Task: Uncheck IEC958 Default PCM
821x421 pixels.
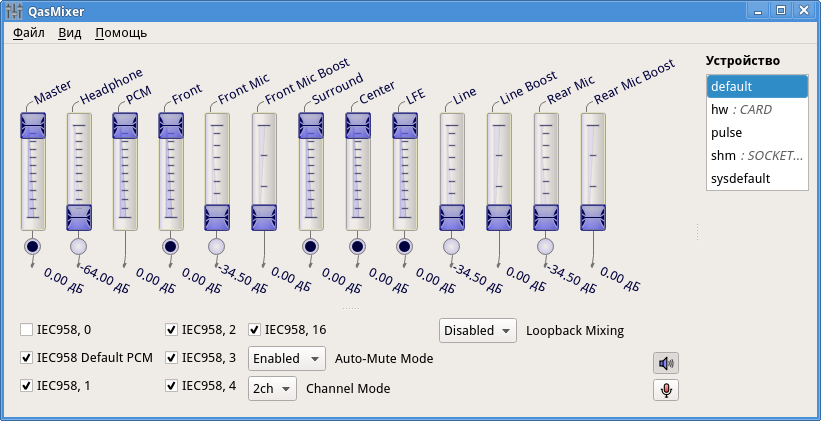Action: coord(26,358)
